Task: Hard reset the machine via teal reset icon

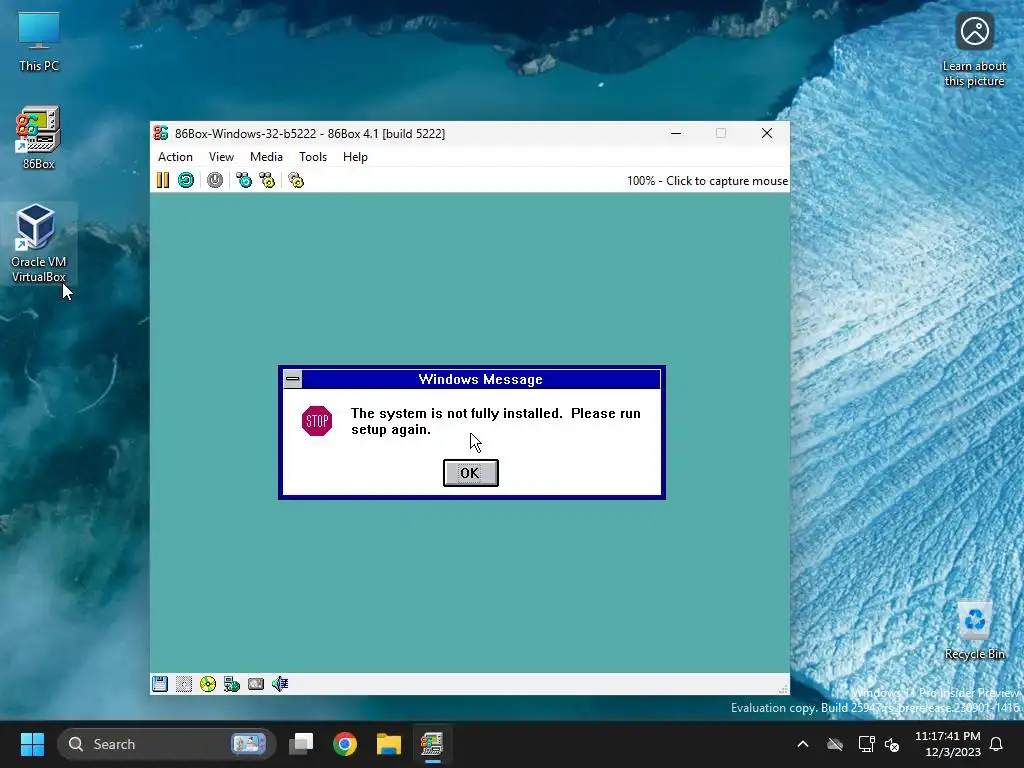Action: tap(186, 180)
